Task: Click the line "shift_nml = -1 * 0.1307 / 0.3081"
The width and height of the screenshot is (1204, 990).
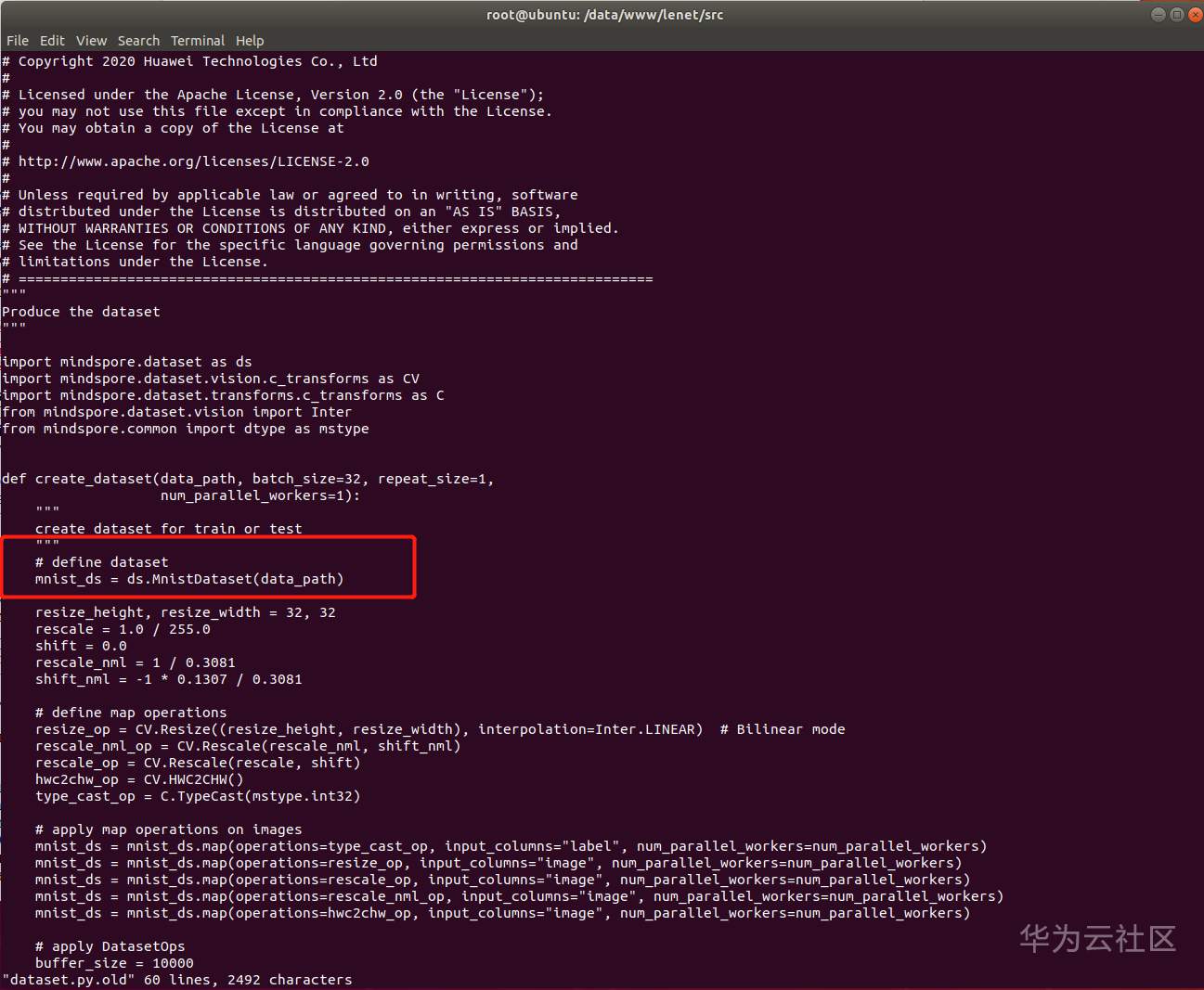Action: click(x=169, y=679)
